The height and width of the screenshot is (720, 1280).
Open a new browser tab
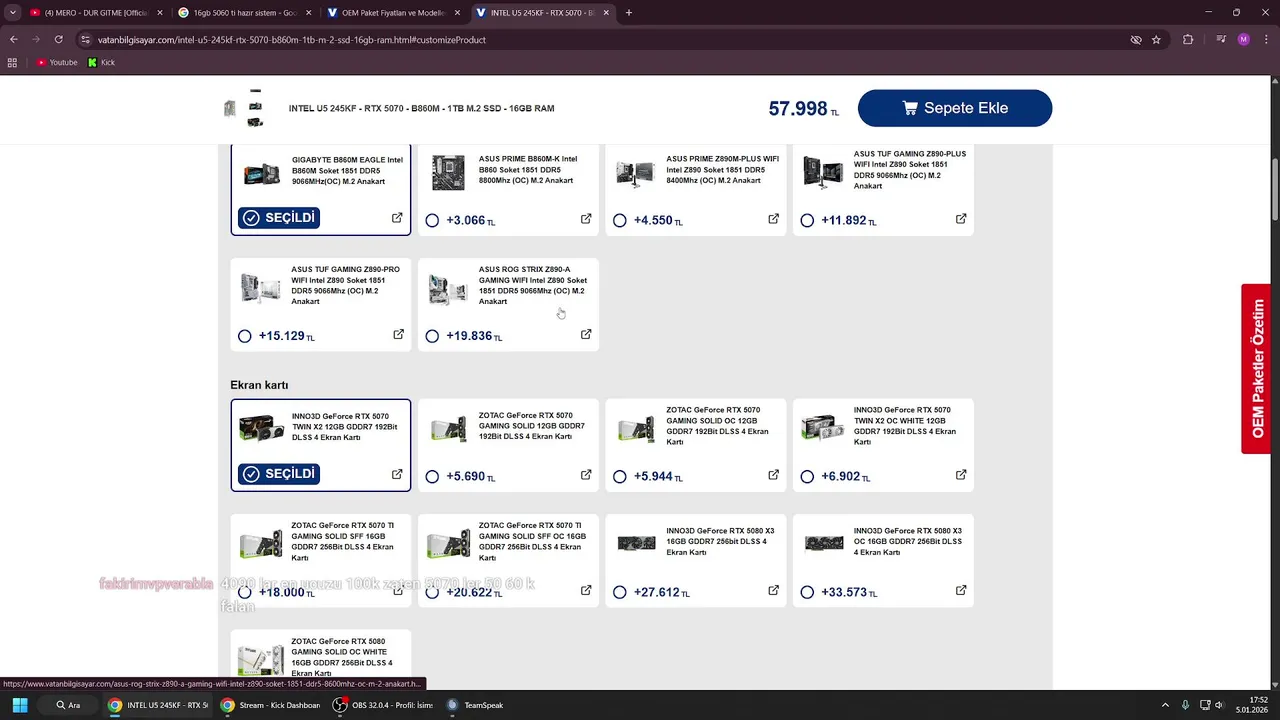click(628, 12)
